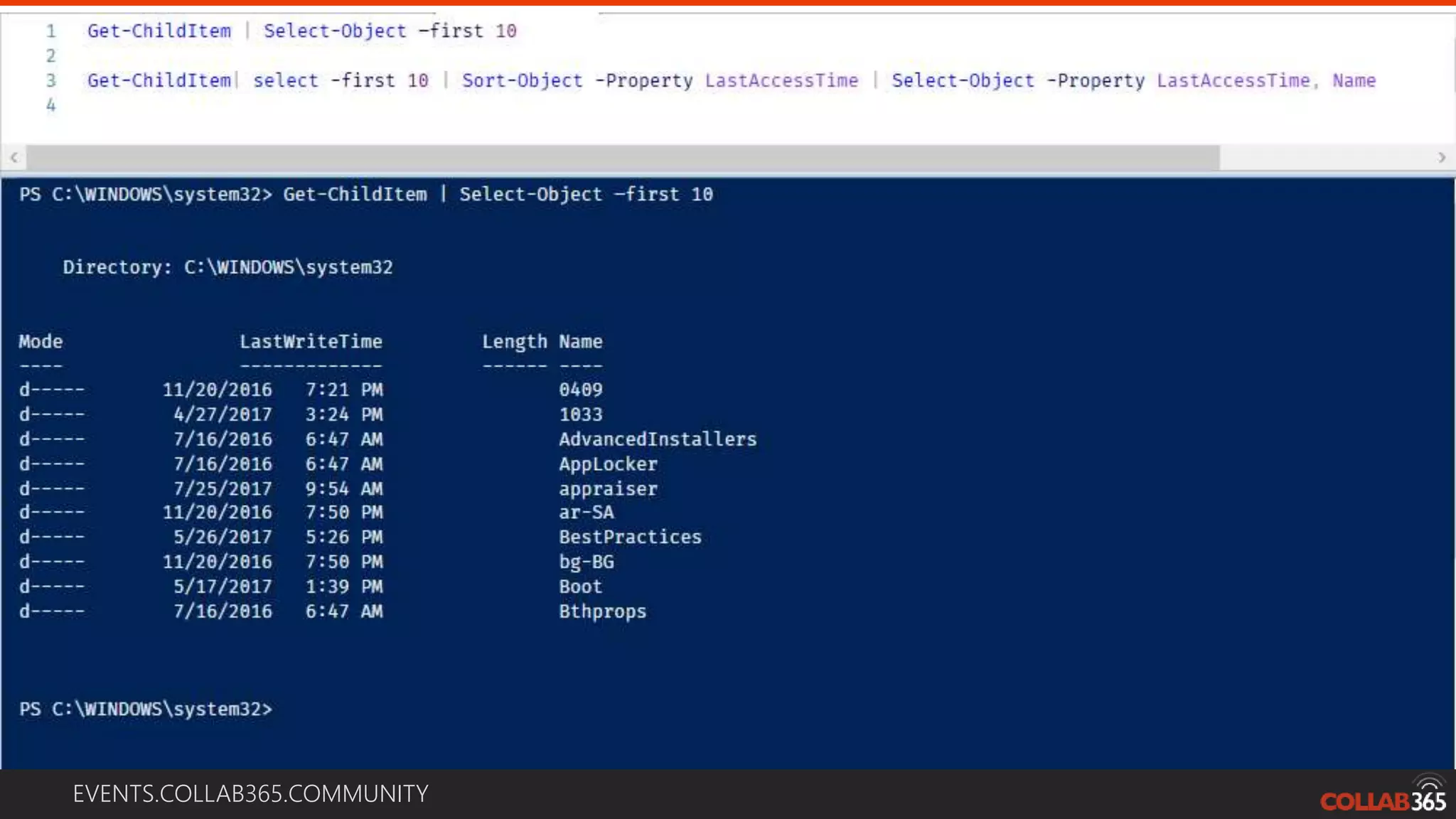Click the horizontal scrollbar right arrow
Viewport: 1456px width, 819px height.
point(1441,157)
